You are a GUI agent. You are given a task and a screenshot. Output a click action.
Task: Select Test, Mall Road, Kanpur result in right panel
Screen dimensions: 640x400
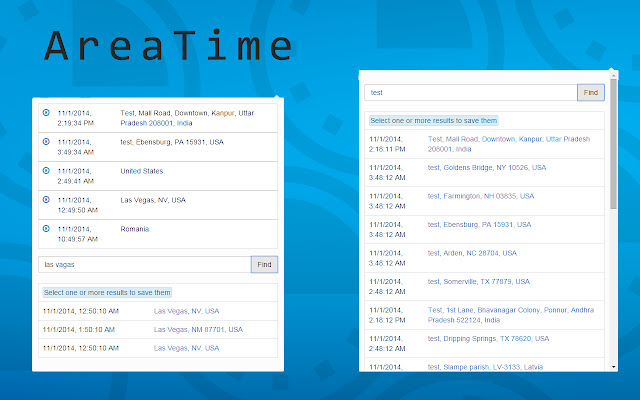[509, 144]
